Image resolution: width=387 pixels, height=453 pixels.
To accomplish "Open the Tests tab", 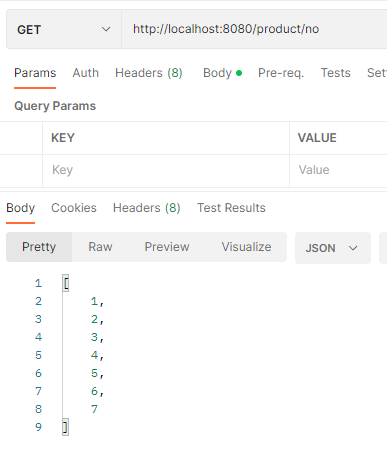I will click(335, 73).
